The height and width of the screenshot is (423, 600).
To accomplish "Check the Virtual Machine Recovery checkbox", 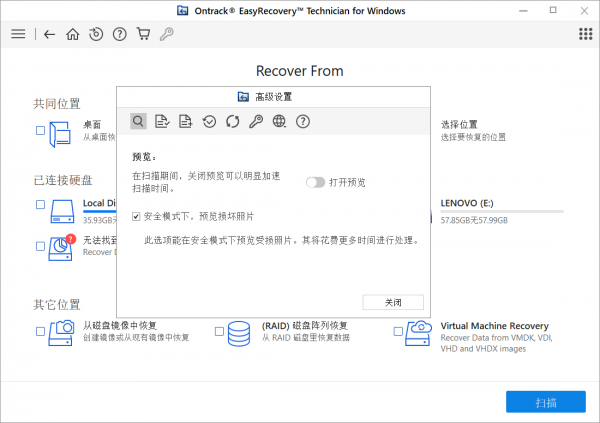I will coord(398,332).
